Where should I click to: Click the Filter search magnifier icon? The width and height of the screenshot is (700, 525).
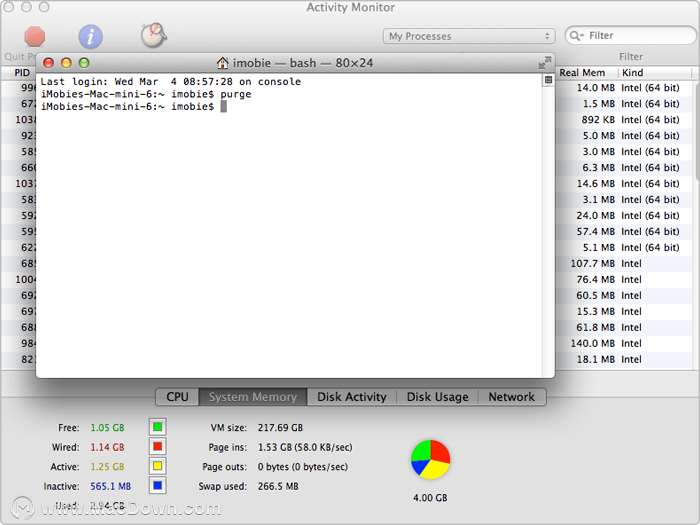(577, 36)
